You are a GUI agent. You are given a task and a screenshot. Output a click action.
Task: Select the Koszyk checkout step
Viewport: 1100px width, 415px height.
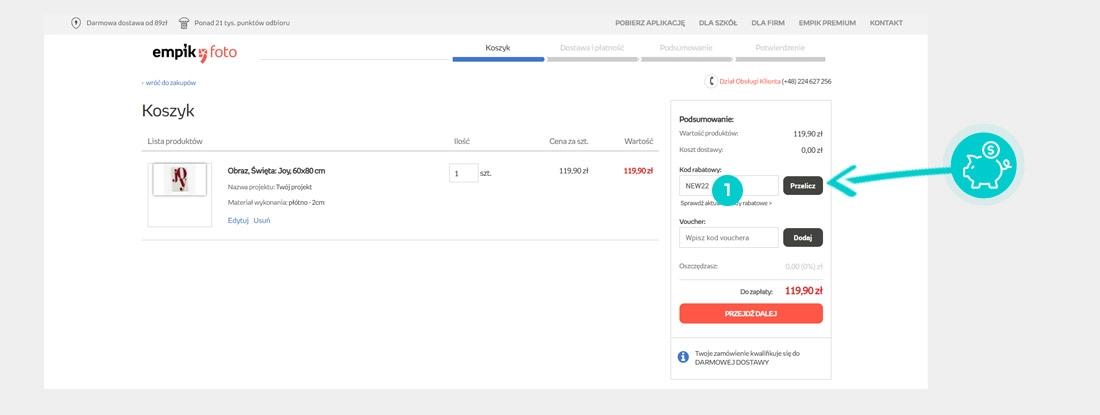[x=498, y=48]
